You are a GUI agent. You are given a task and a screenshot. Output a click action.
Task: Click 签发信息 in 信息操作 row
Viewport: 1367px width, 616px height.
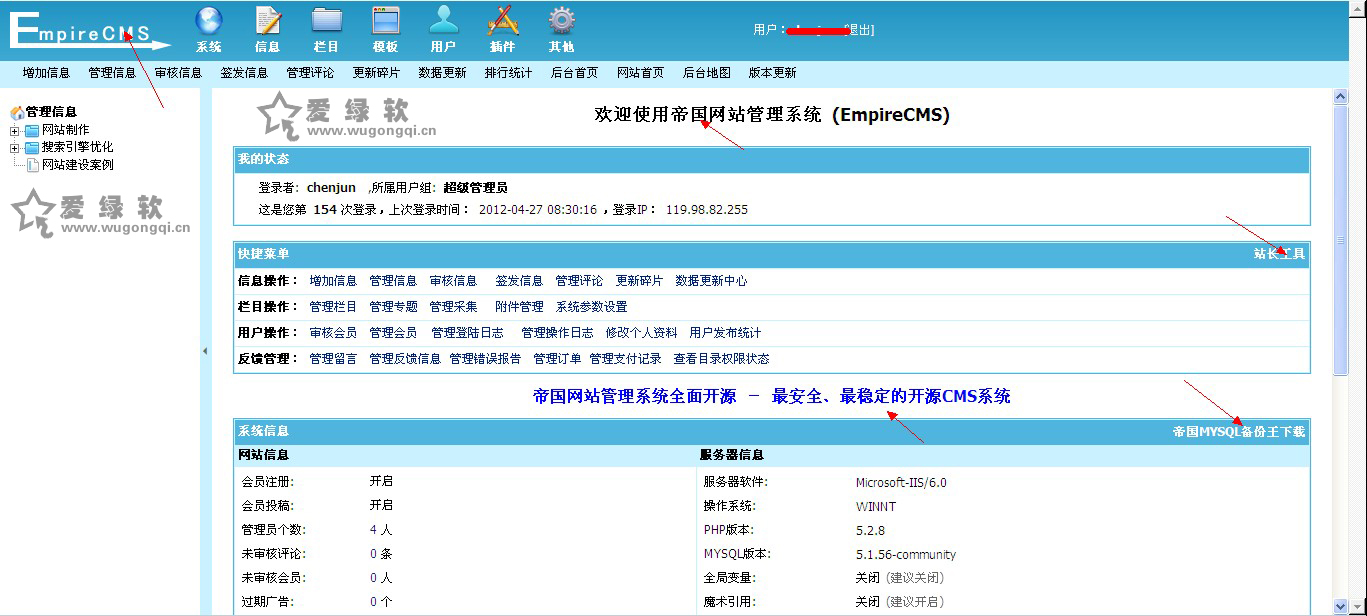(x=519, y=281)
